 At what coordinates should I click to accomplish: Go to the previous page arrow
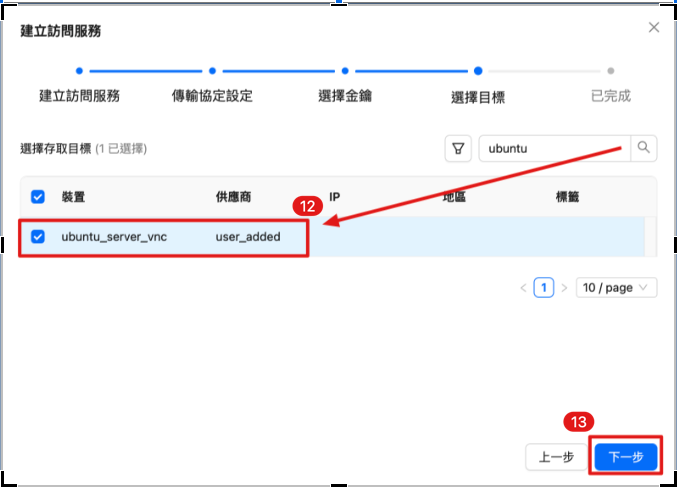(x=523, y=288)
